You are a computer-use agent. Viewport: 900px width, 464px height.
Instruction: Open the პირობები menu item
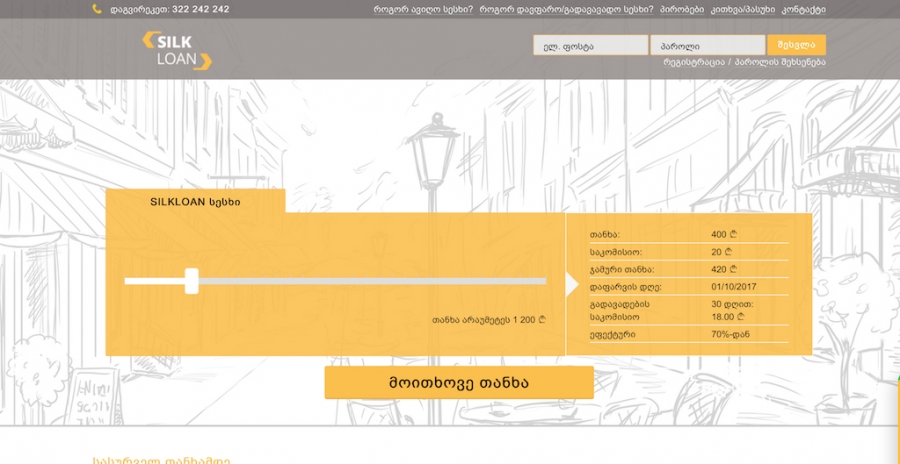pos(682,9)
